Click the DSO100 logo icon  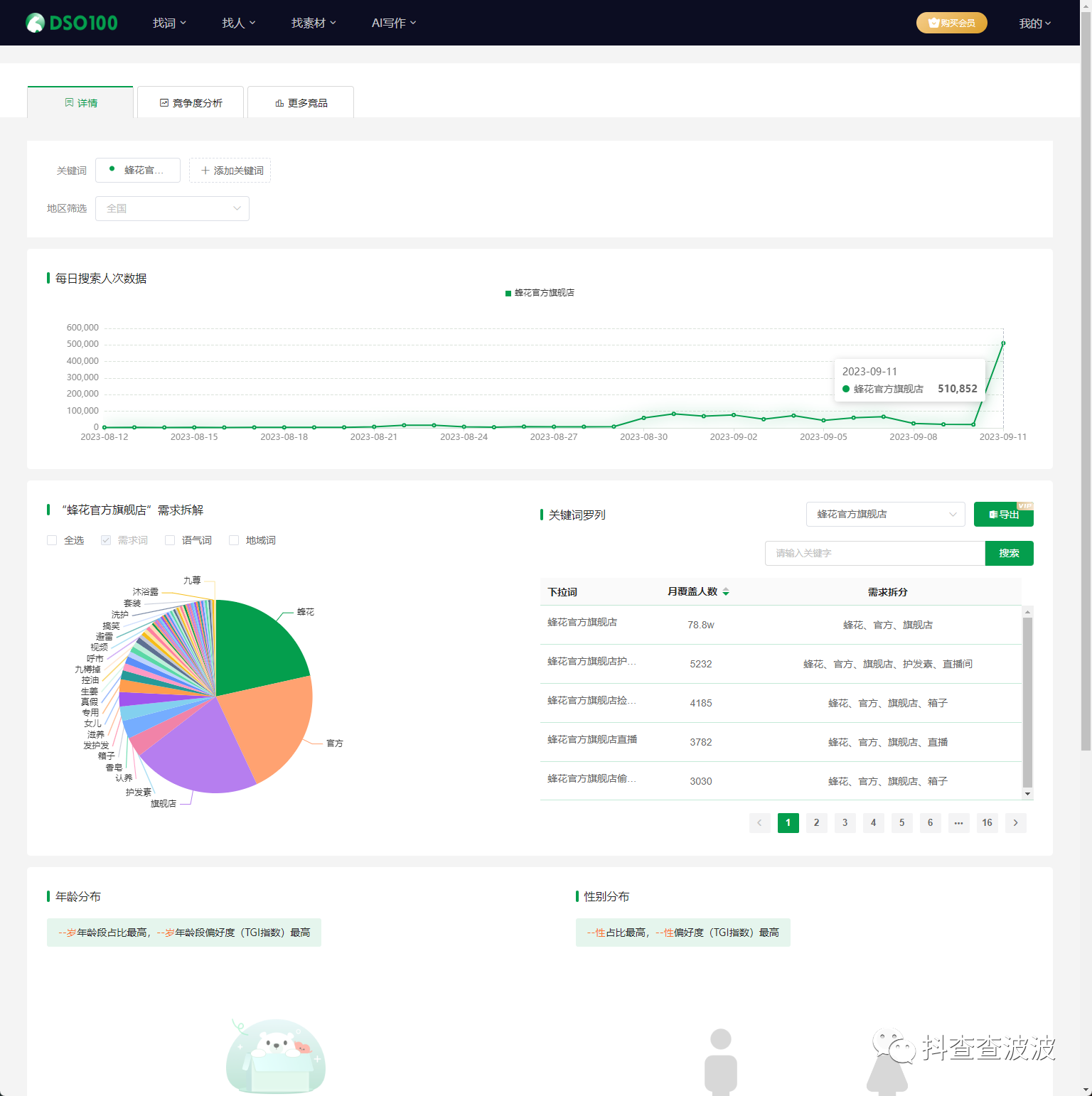(x=35, y=23)
